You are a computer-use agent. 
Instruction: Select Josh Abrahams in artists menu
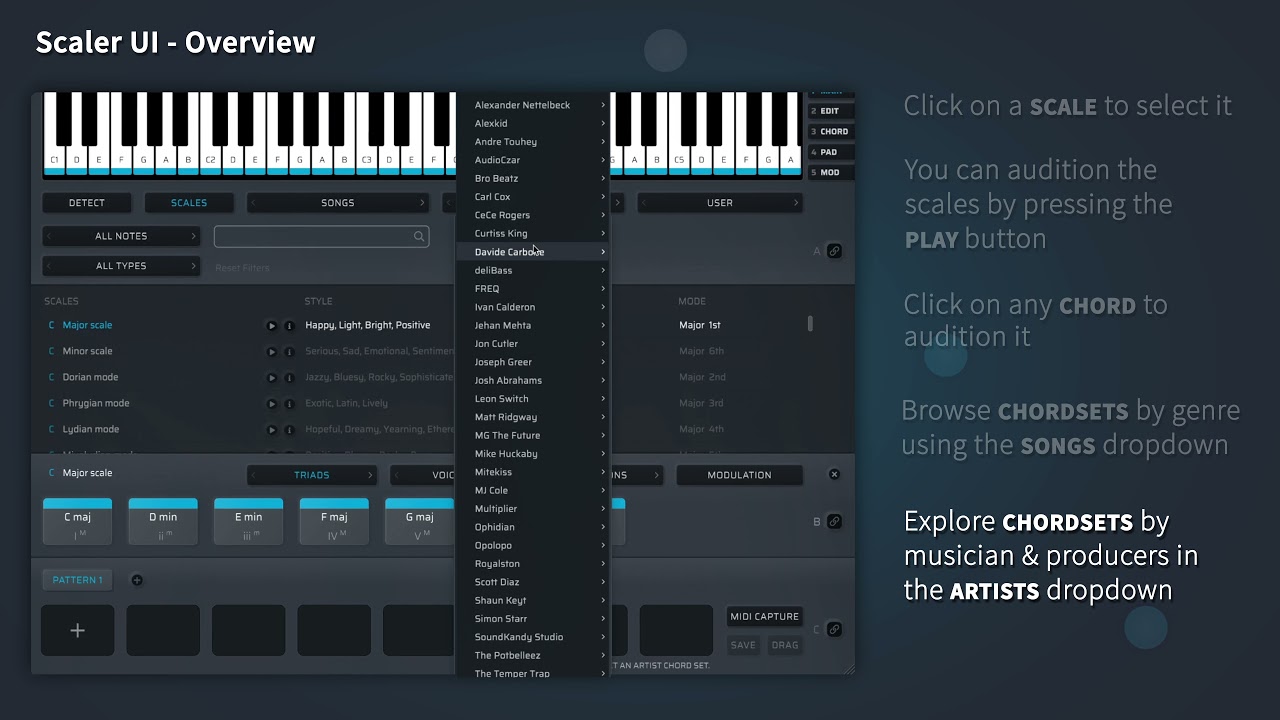533,380
